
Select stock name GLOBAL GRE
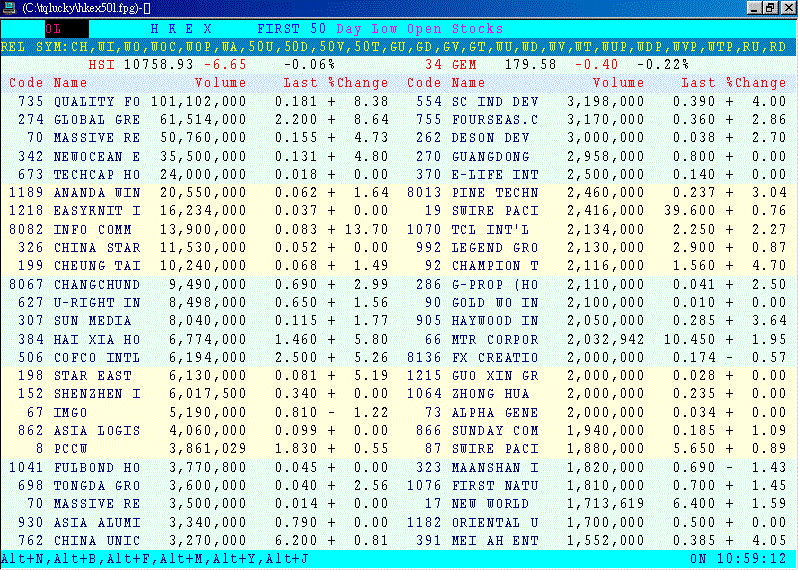[97, 120]
